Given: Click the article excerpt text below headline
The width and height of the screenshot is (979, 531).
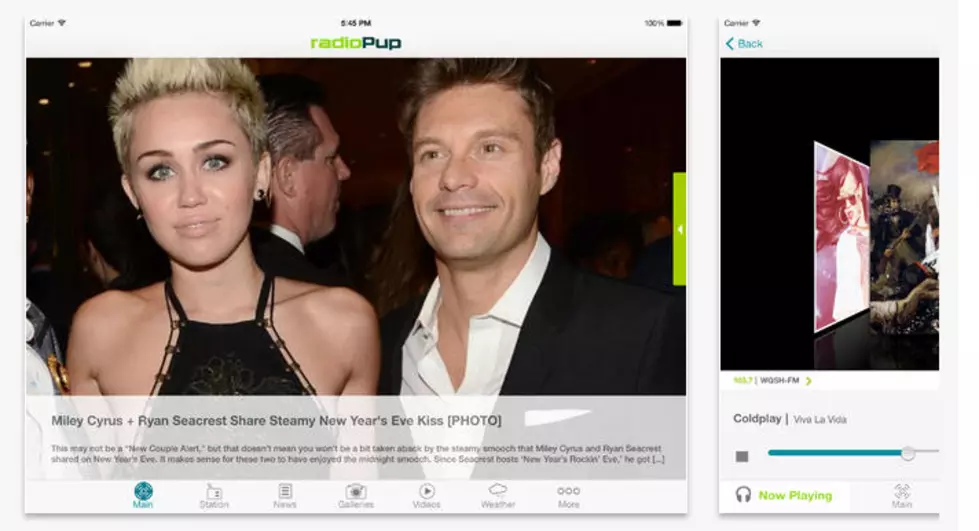Looking at the screenshot, I should 357,454.
